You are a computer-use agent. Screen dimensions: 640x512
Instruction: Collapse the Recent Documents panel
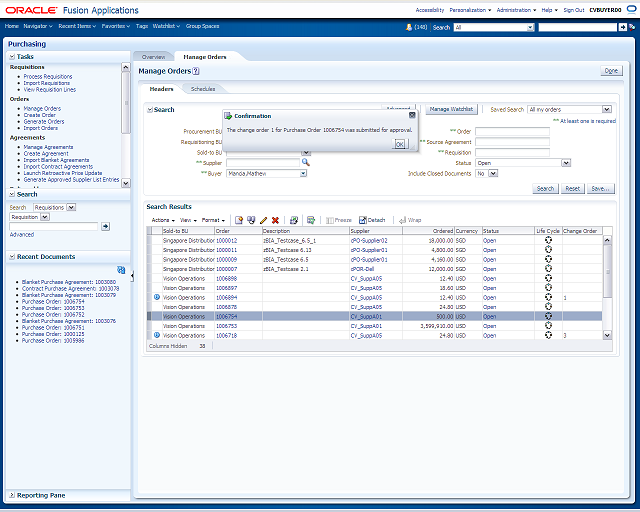[12, 257]
